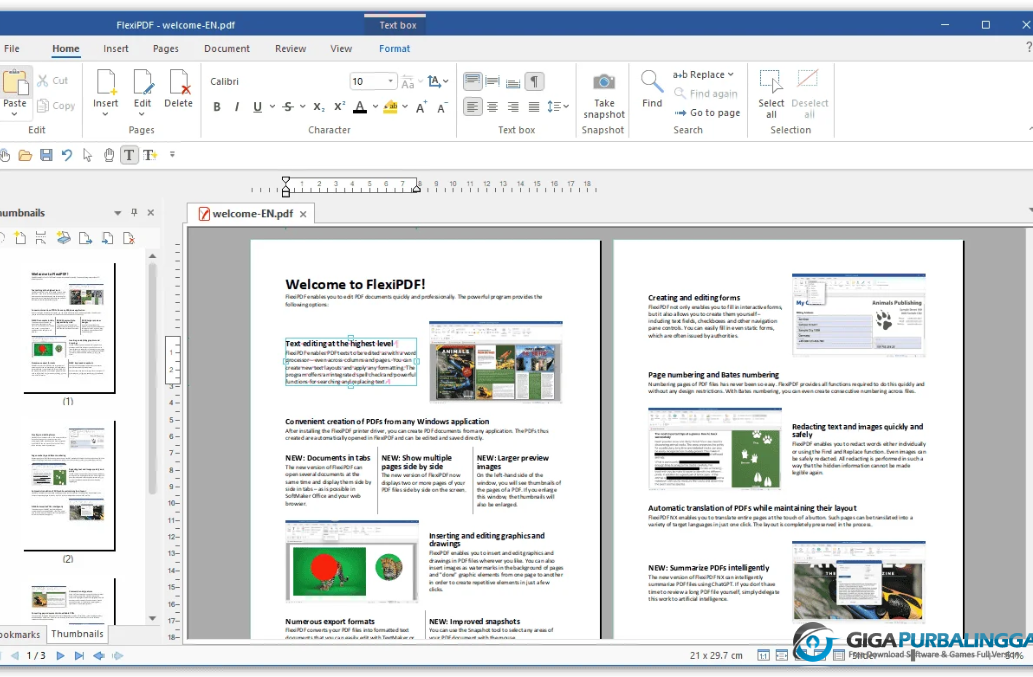1033x677 pixels.
Task: Select the new text box tool (T with star)
Action: click(x=150, y=155)
